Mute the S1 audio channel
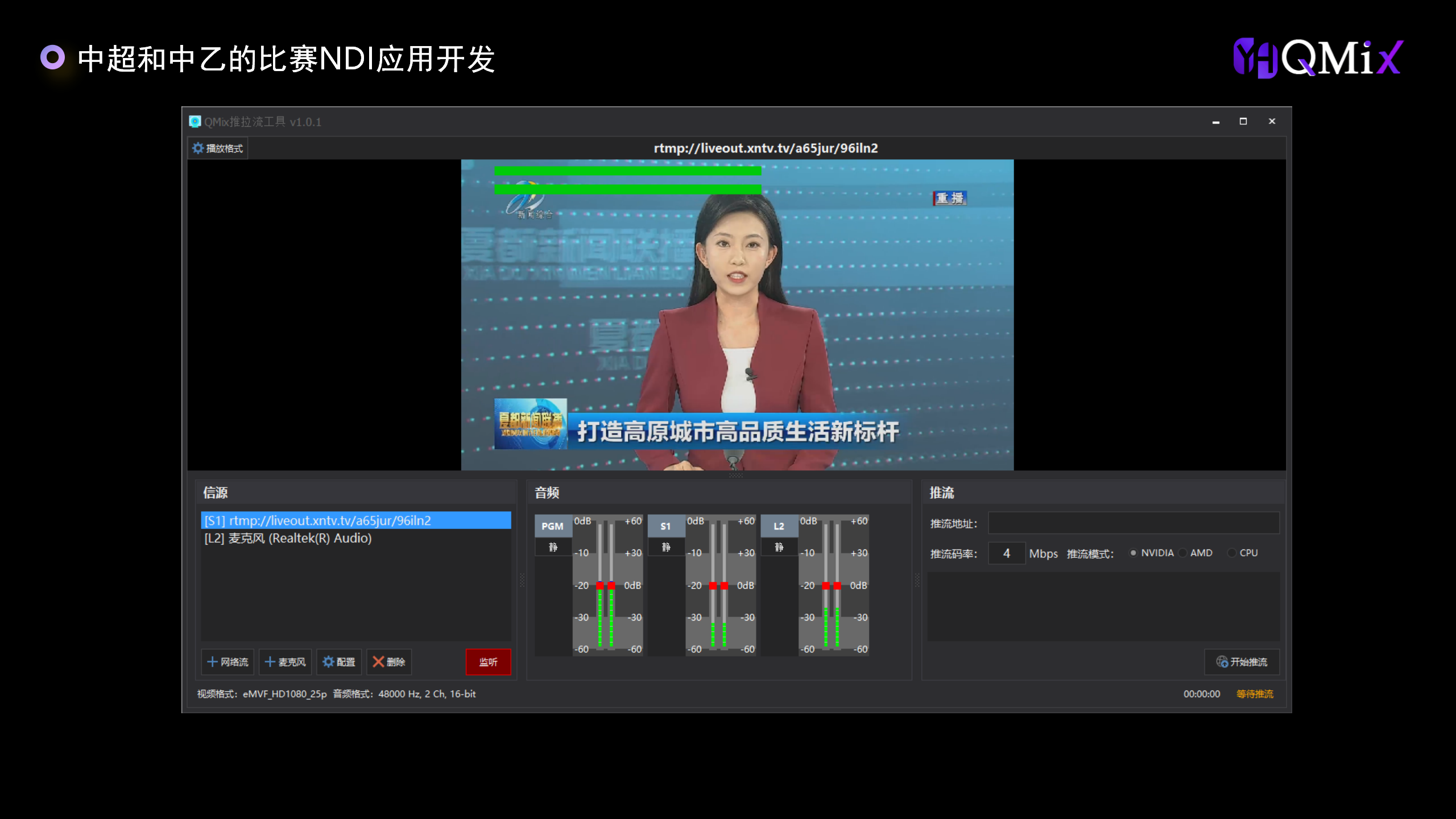Image resolution: width=1456 pixels, height=819 pixels. pyautogui.click(x=666, y=547)
